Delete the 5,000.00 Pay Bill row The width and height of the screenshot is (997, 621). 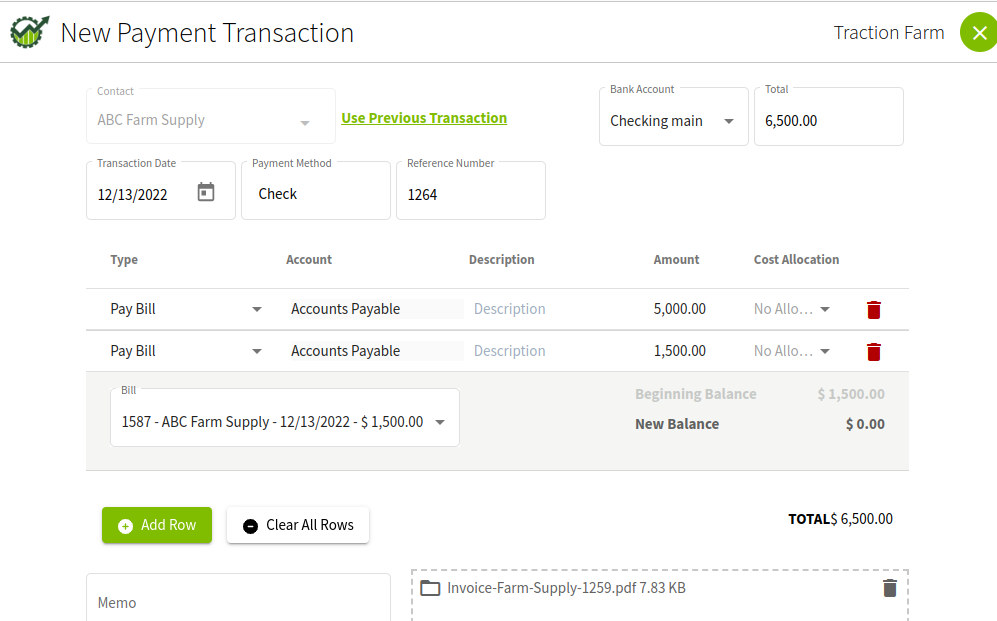point(874,310)
